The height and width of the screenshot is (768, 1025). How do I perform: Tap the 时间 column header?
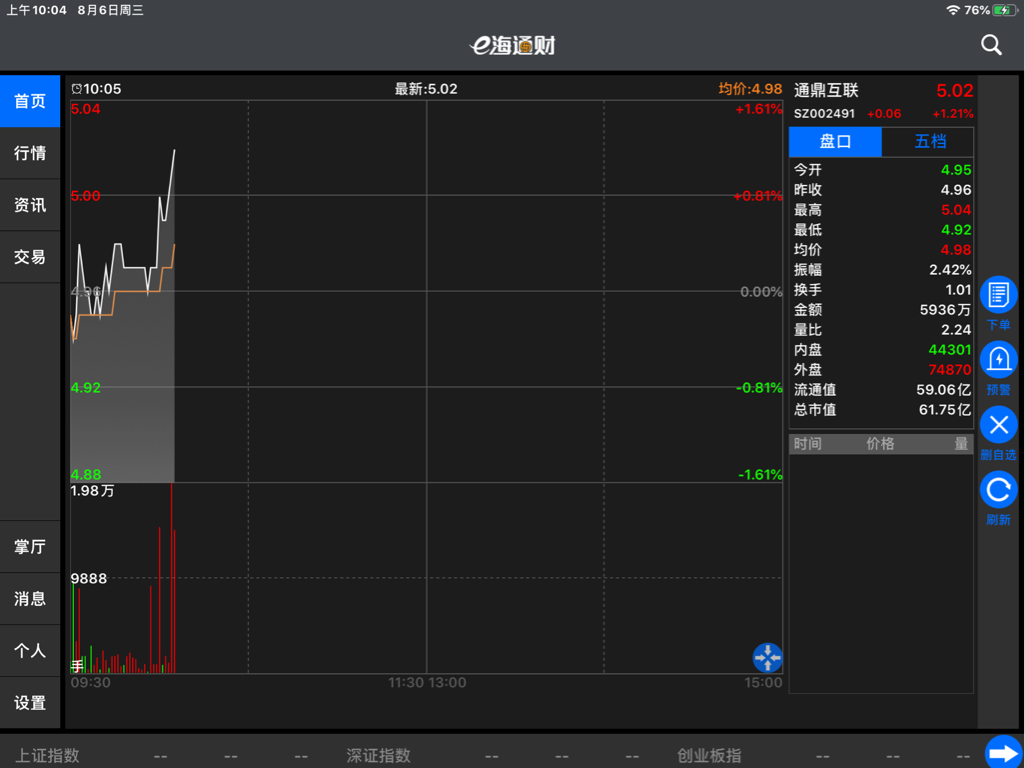(x=807, y=444)
